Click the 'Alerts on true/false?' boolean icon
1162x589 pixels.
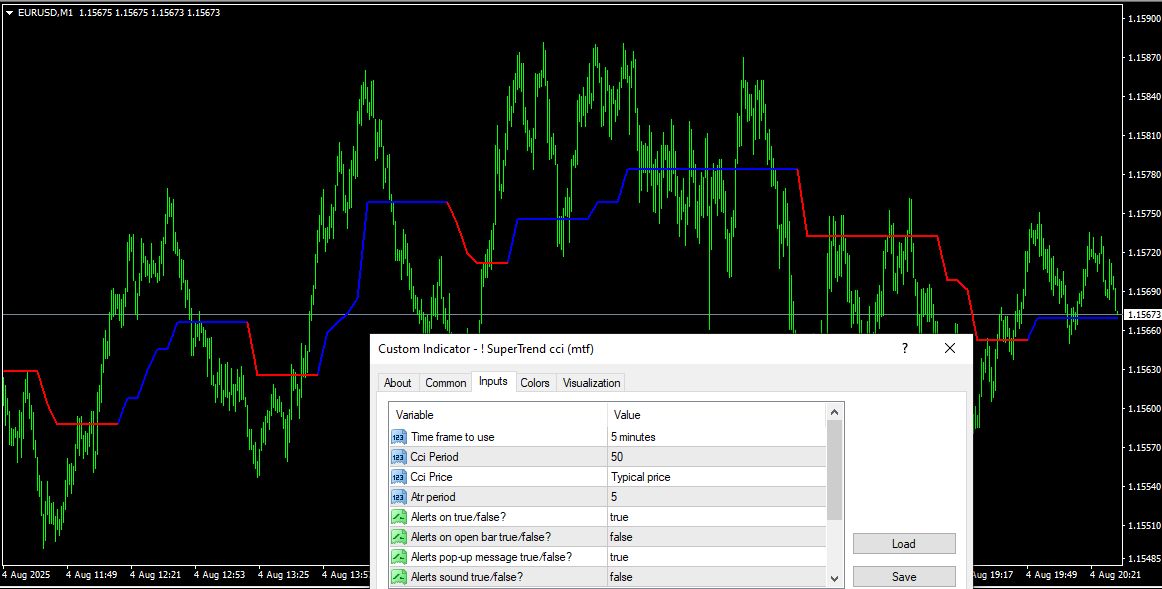(398, 517)
